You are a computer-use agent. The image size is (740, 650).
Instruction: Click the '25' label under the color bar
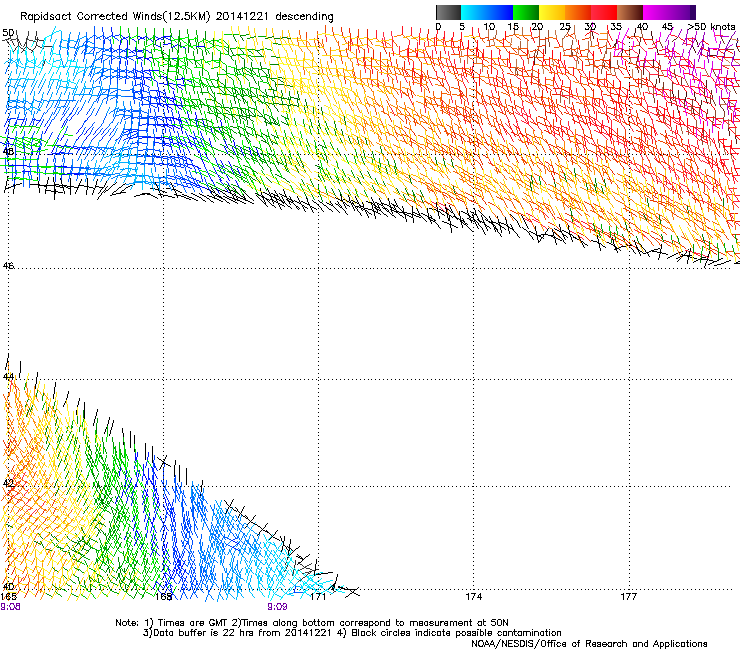tap(565, 26)
